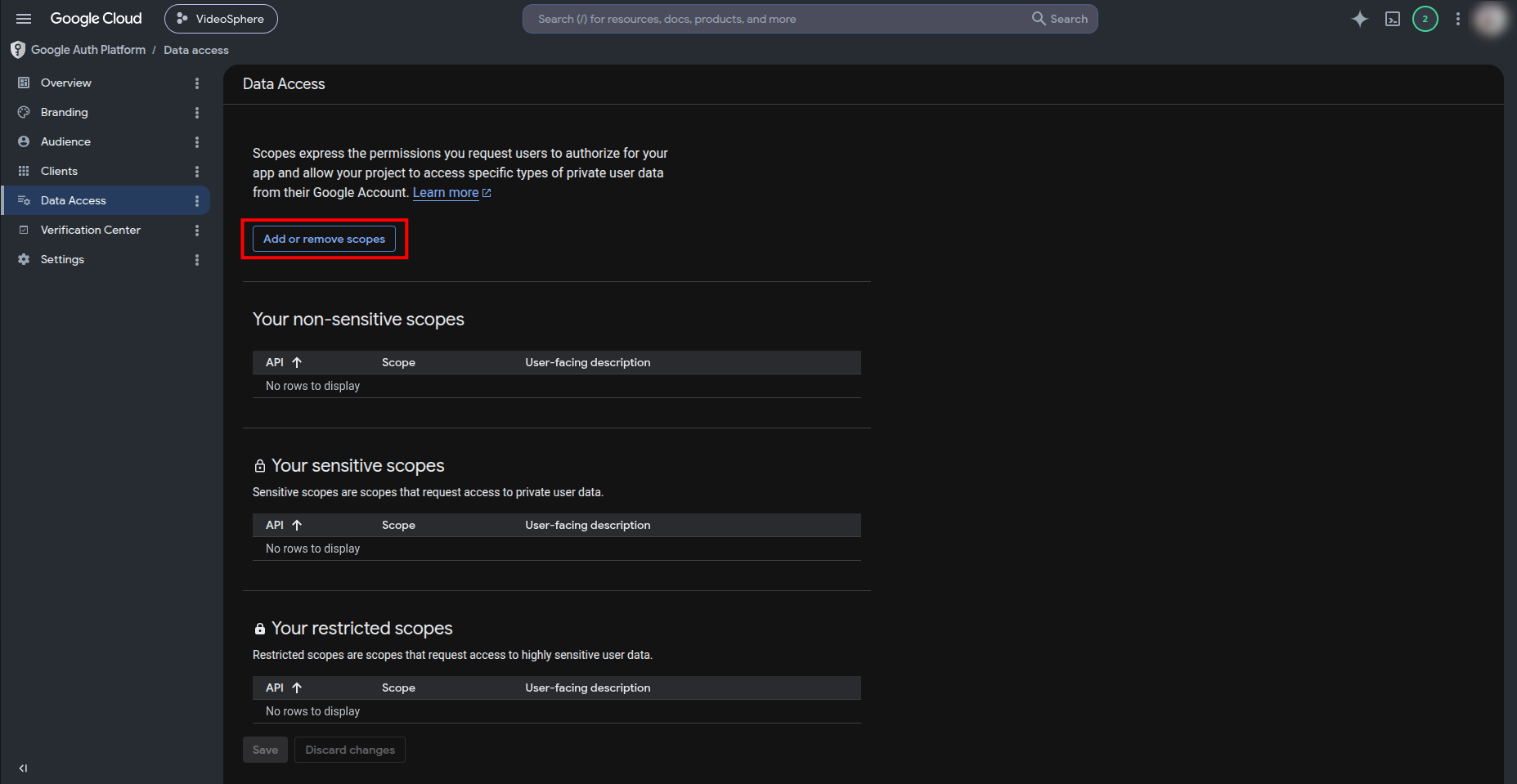This screenshot has width=1517, height=784.
Task: Click Add or remove scopes button
Action: point(324,239)
